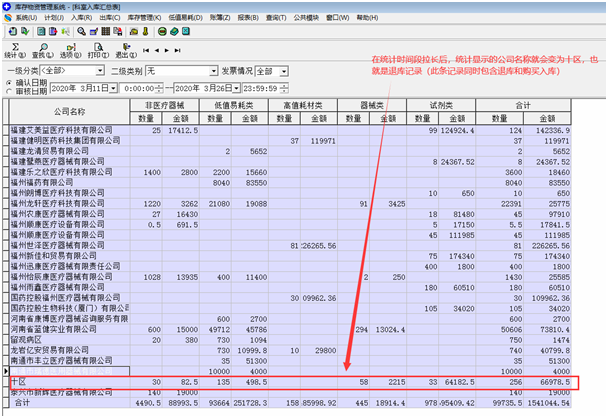
Task: Open the 入库(R) menu
Action: click(x=81, y=18)
